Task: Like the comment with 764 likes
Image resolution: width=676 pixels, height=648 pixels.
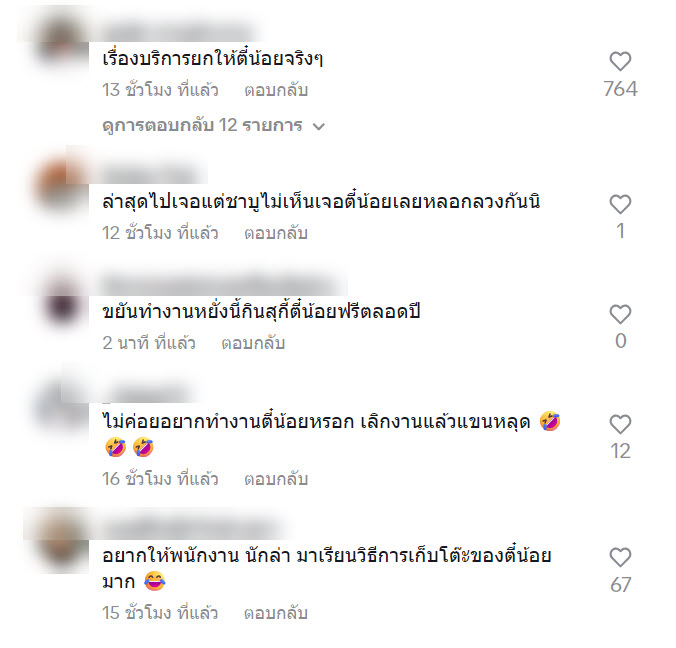Action: (x=620, y=61)
